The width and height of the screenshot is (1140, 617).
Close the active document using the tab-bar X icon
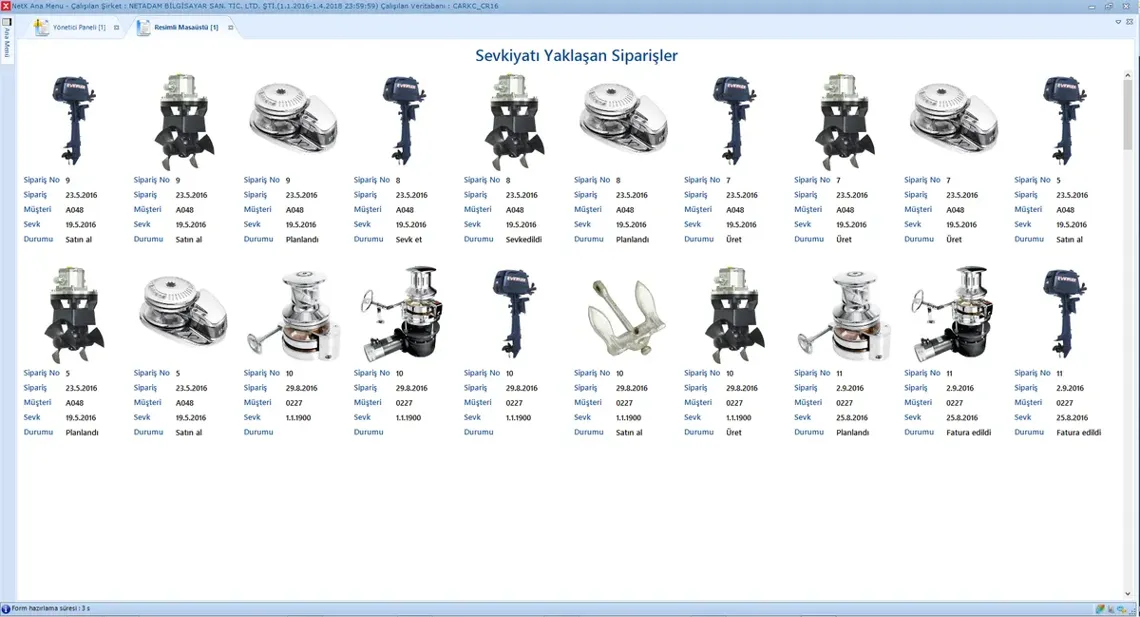(1130, 21)
